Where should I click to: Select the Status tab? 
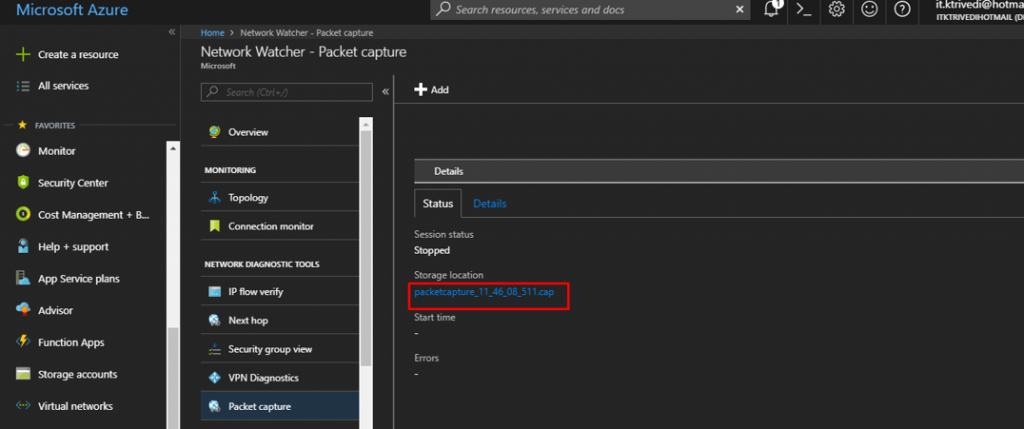[437, 203]
